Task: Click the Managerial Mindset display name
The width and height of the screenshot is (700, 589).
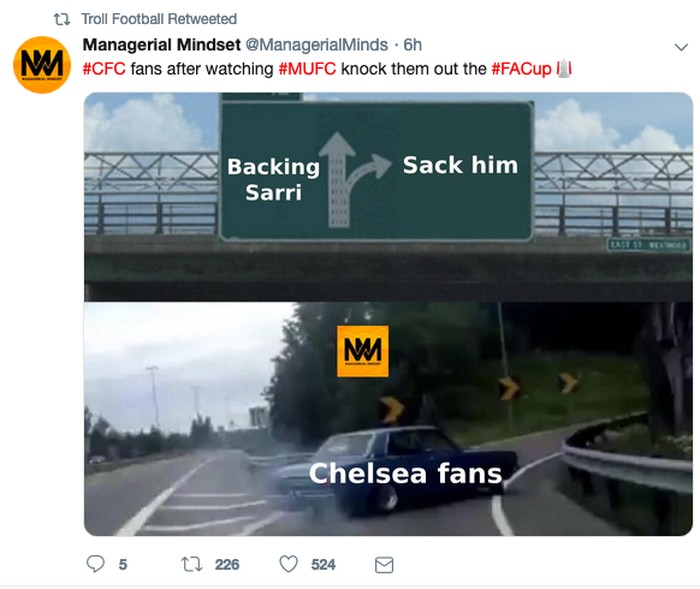Action: (x=161, y=45)
